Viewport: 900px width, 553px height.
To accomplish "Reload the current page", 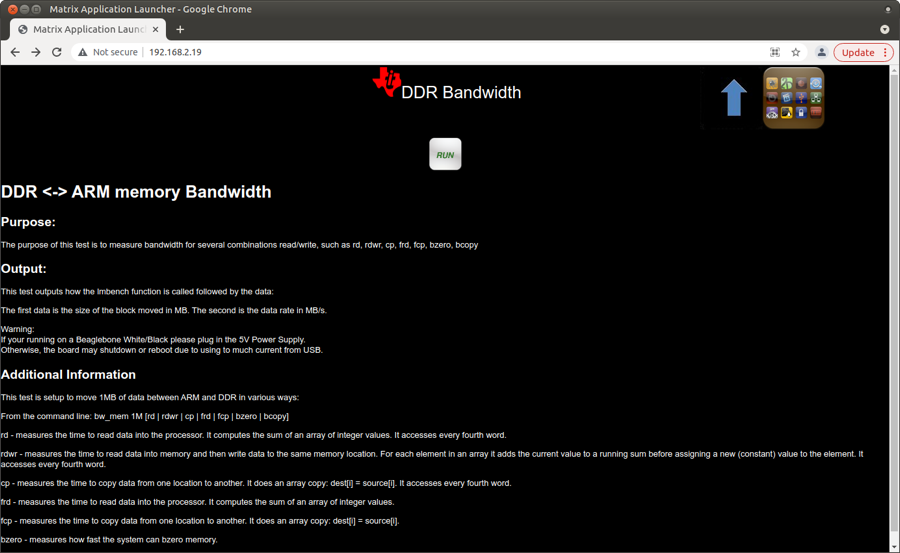I will pyautogui.click(x=57, y=52).
